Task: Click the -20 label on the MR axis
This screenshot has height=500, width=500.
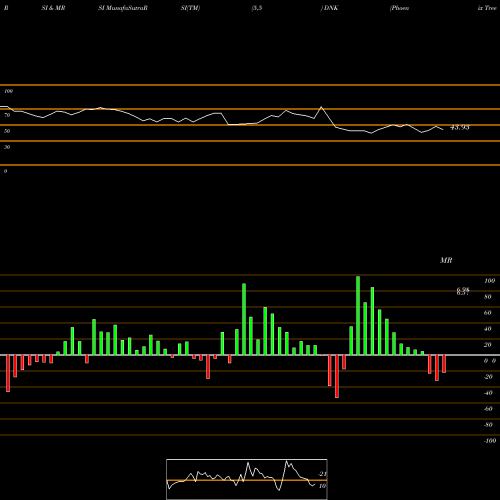Action: 488,377
